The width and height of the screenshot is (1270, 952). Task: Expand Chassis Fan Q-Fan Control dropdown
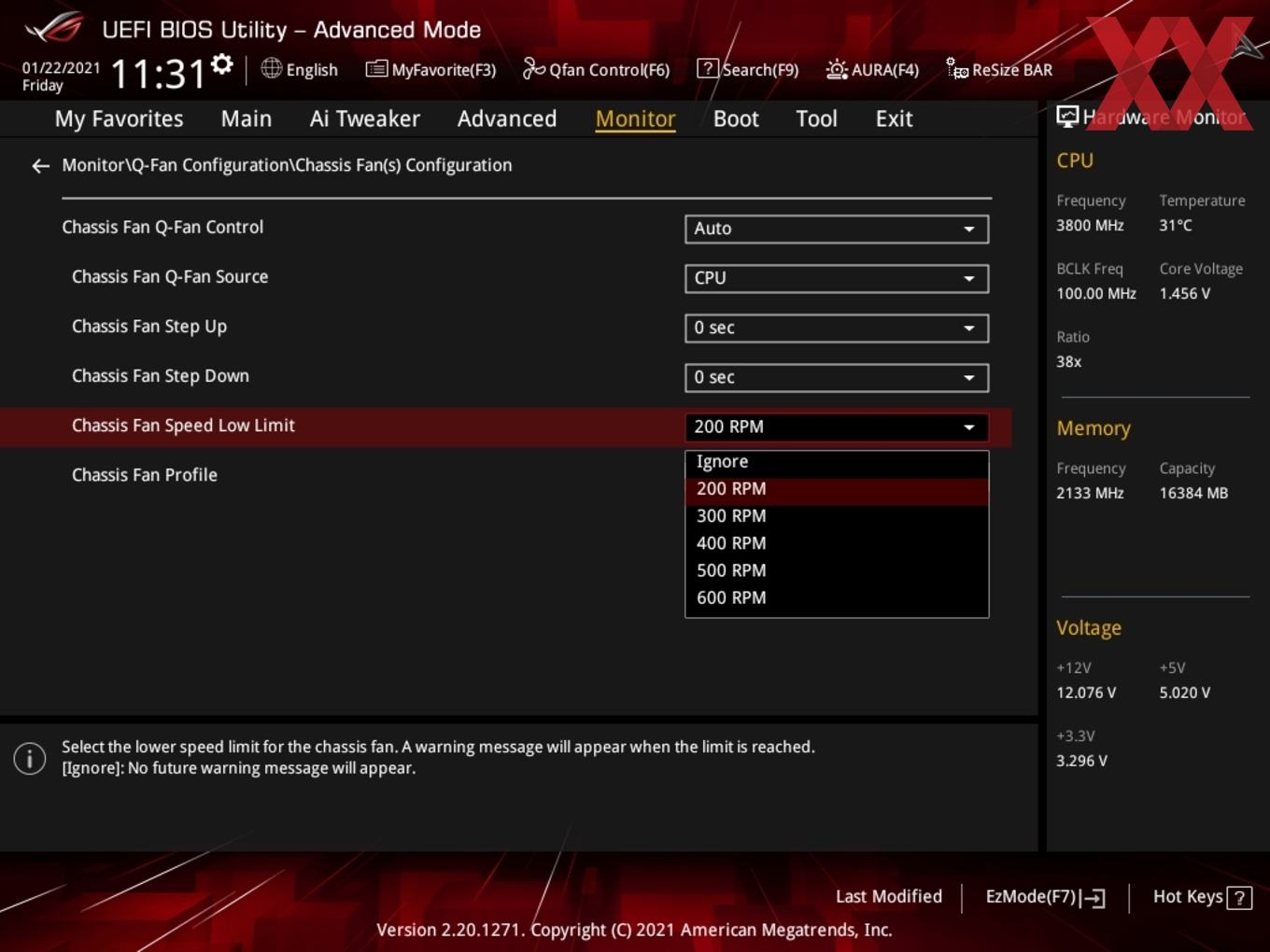(x=837, y=229)
